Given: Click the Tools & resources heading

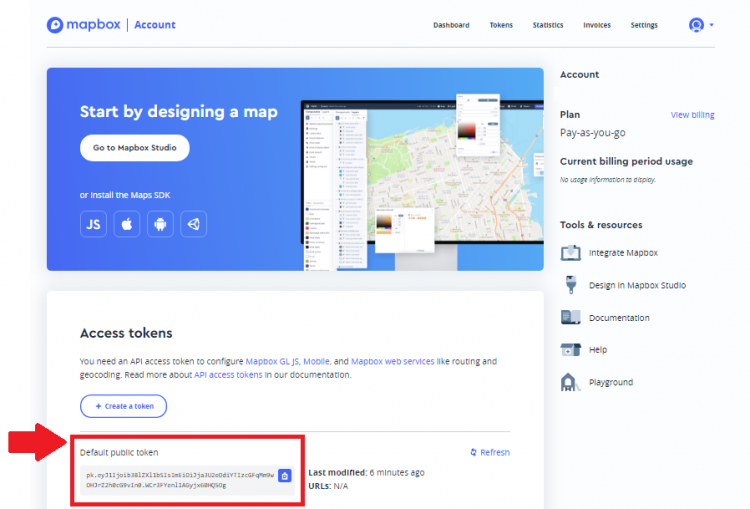Looking at the screenshot, I should tap(601, 225).
